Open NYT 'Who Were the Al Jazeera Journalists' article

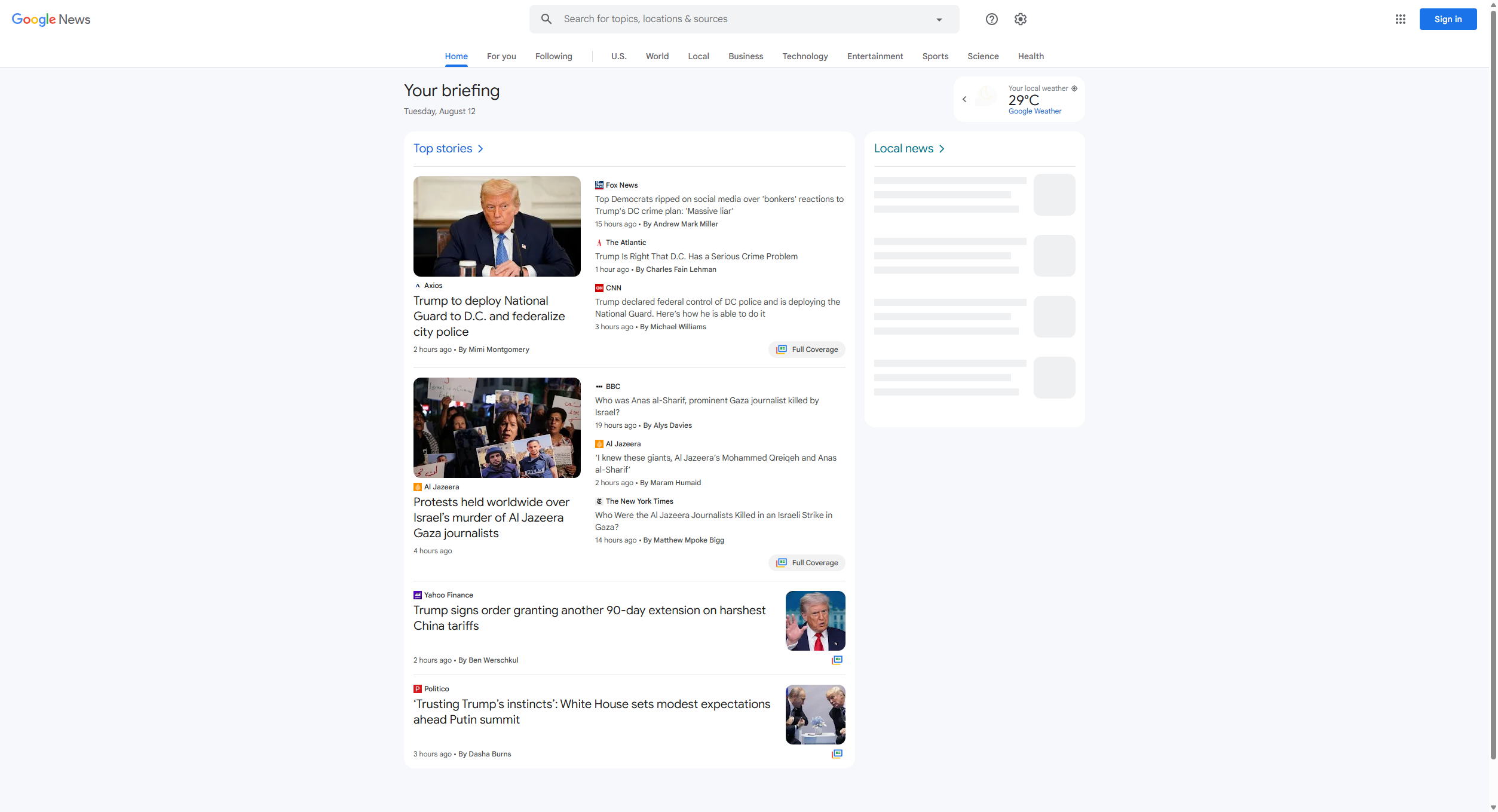pyautogui.click(x=713, y=521)
